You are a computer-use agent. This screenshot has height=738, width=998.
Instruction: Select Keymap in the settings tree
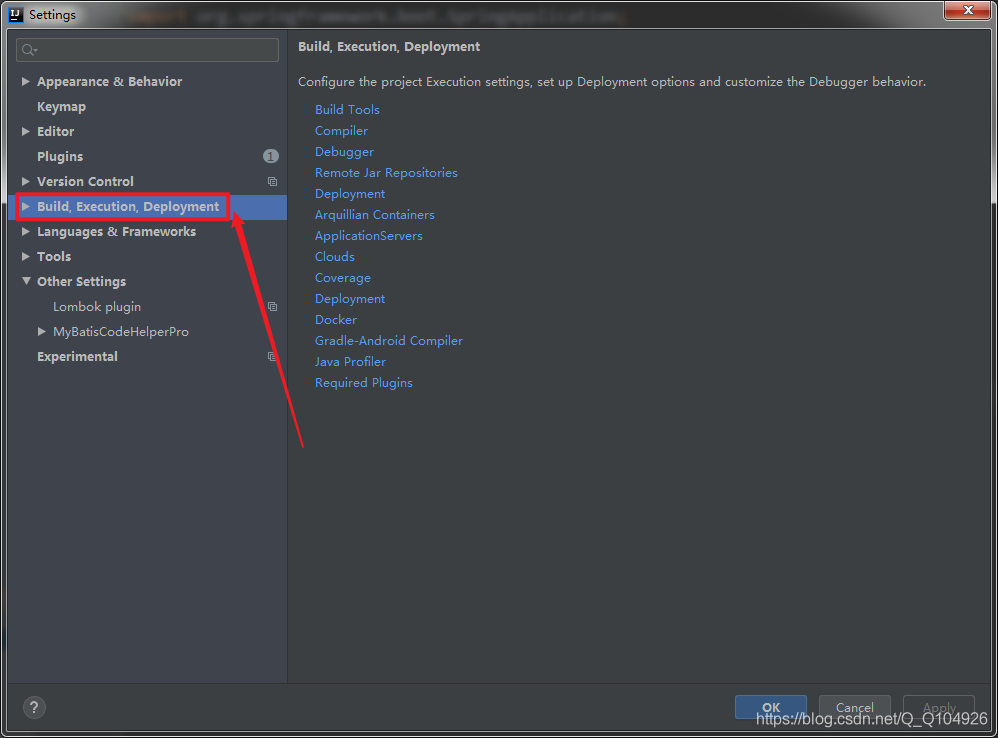click(x=61, y=107)
